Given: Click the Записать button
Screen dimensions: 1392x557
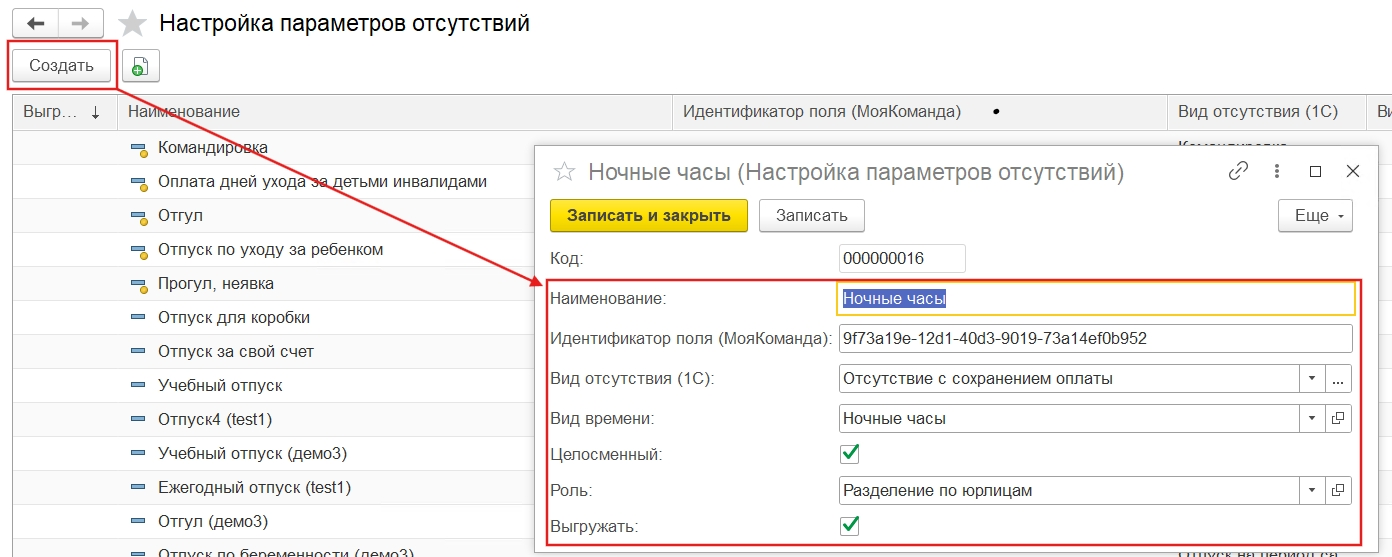Looking at the screenshot, I should pos(812,215).
